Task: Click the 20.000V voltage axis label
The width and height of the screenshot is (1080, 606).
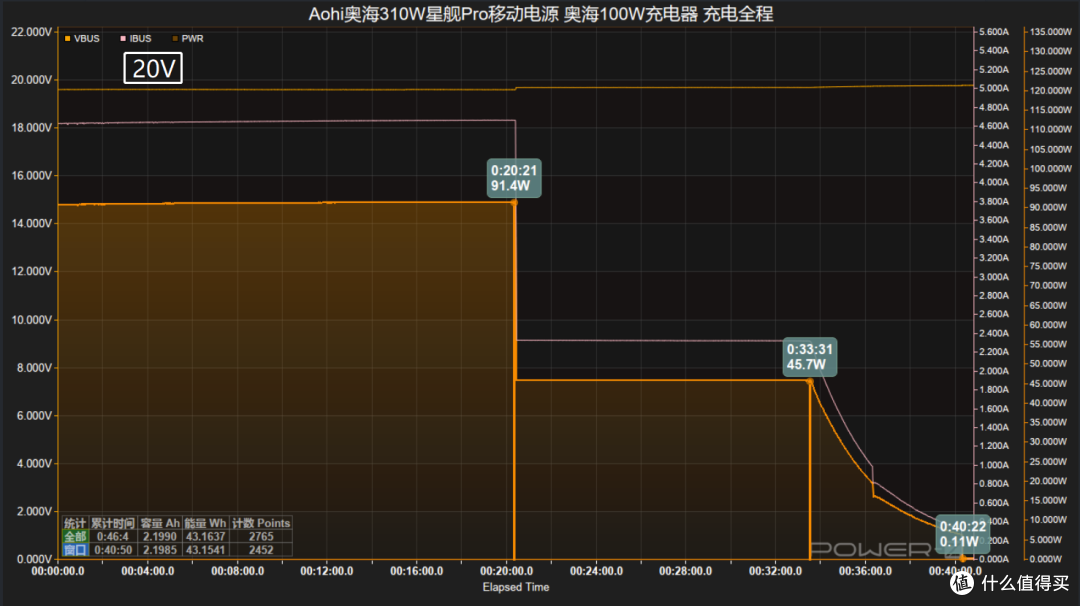Action: (x=32, y=80)
